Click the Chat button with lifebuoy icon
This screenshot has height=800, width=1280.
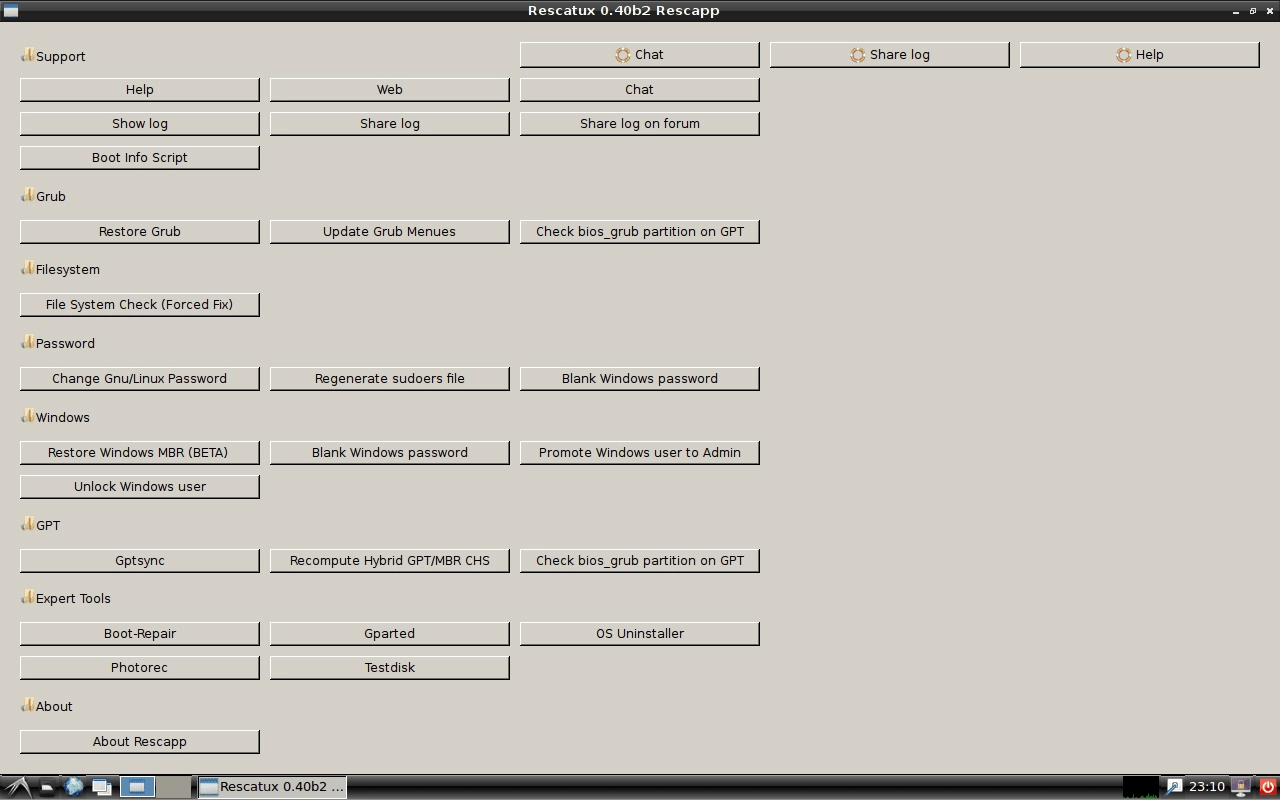pos(639,55)
